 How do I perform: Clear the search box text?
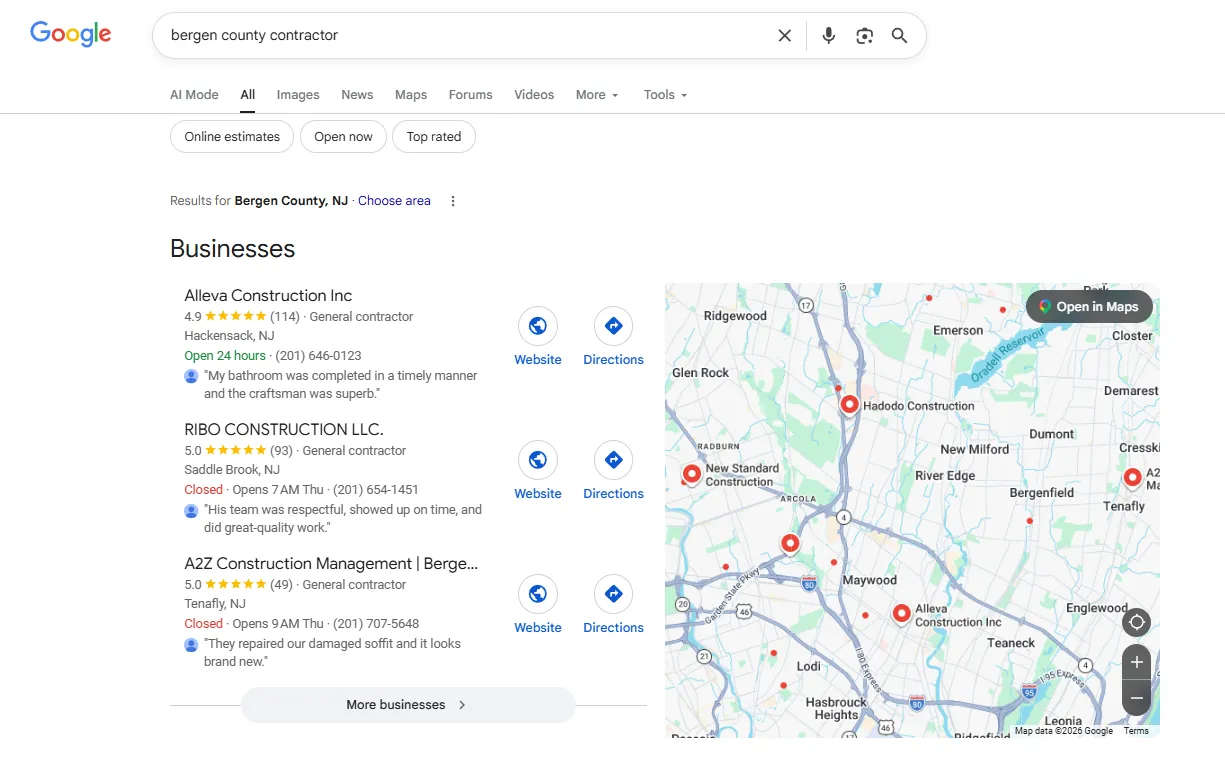coord(785,36)
